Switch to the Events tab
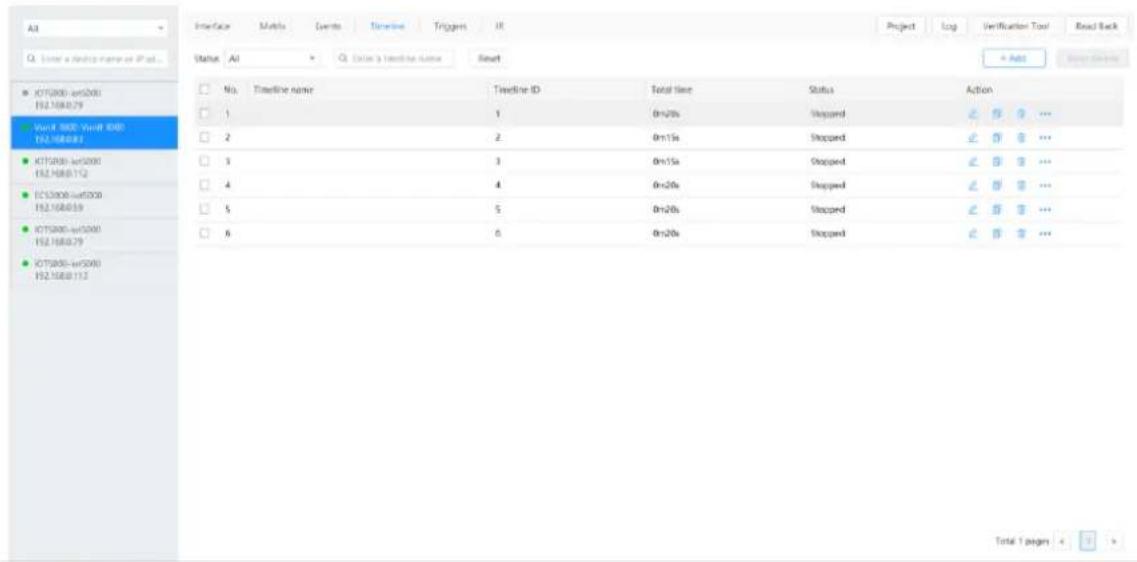This screenshot has width=1137, height=562. [328, 27]
